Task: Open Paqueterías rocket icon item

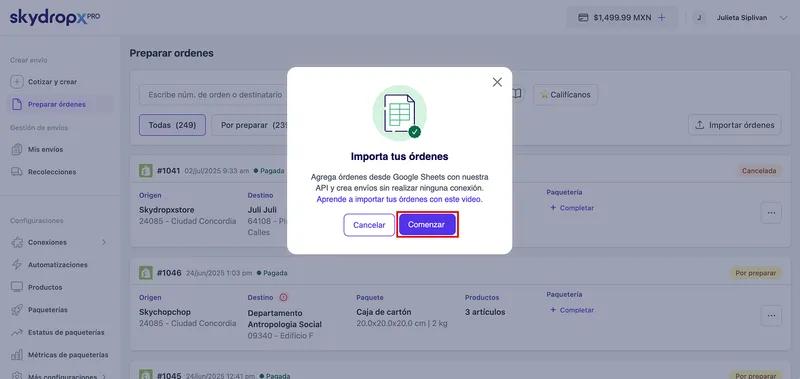Action: pos(47,310)
